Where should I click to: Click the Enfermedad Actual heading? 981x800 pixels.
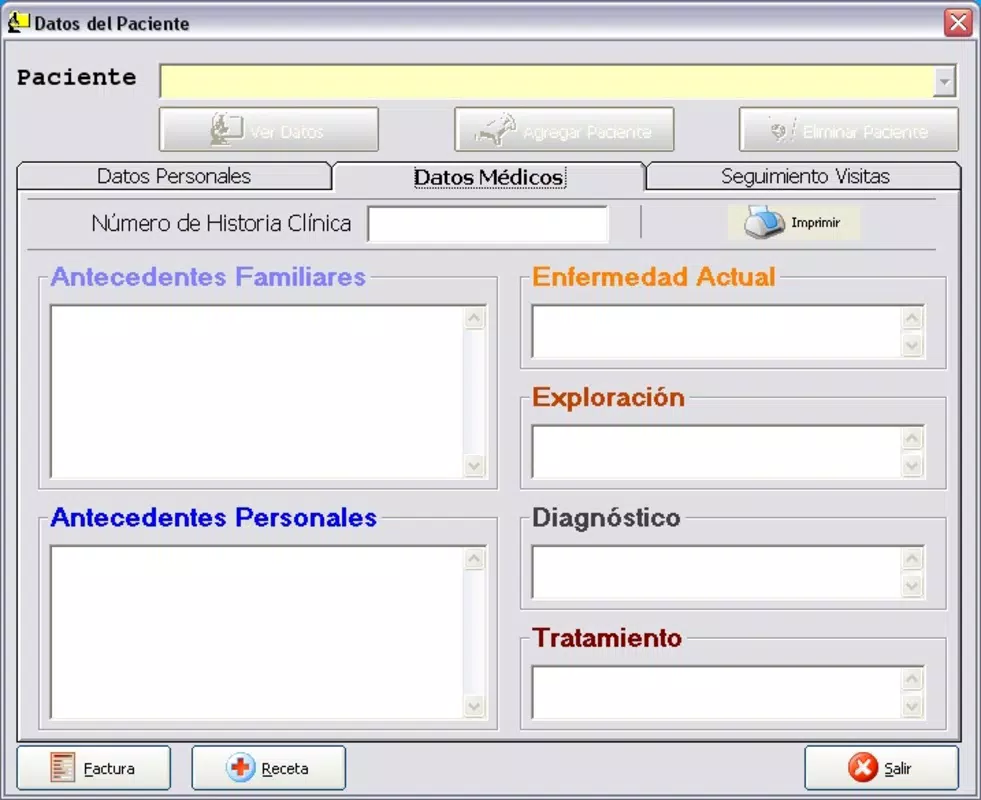coord(654,276)
